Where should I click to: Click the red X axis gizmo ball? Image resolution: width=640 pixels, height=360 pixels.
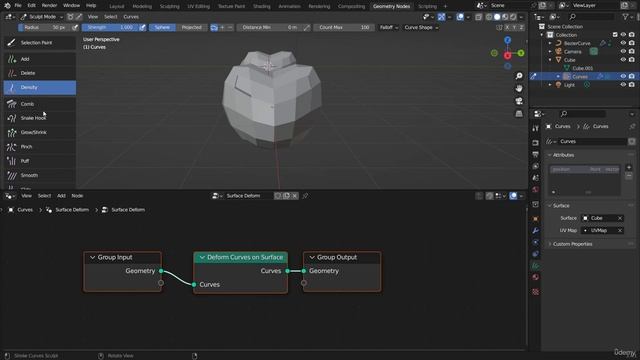coord(507,55)
